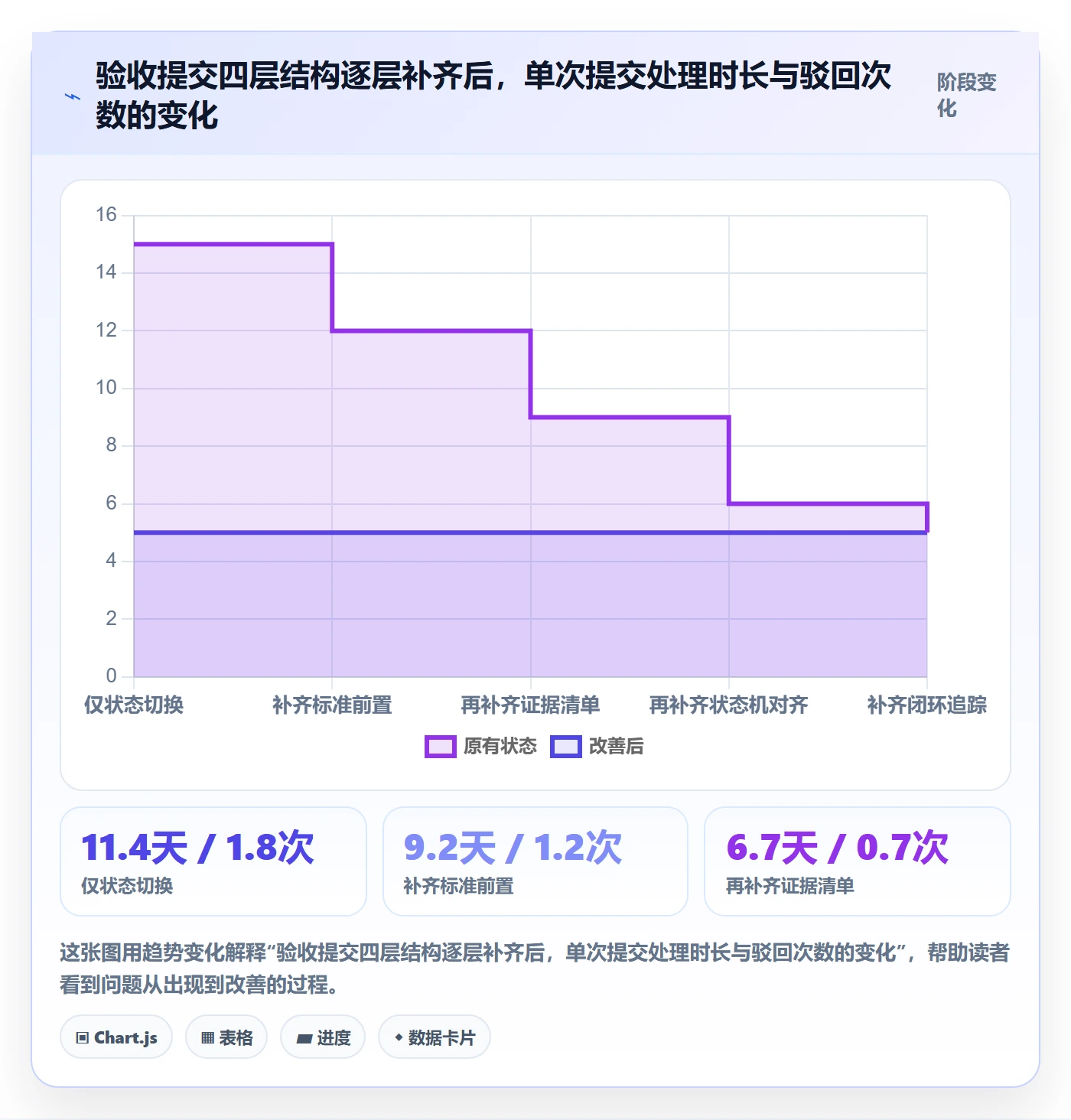Click the x-axis label 补齐标准前置 under the chart
1071x1120 pixels.
(x=332, y=705)
